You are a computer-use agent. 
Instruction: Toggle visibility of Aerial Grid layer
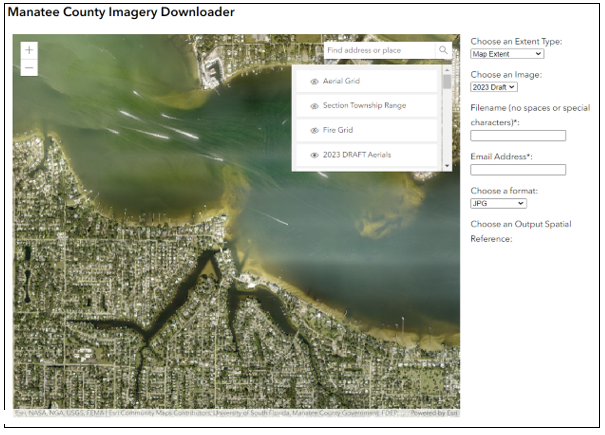pyautogui.click(x=314, y=81)
